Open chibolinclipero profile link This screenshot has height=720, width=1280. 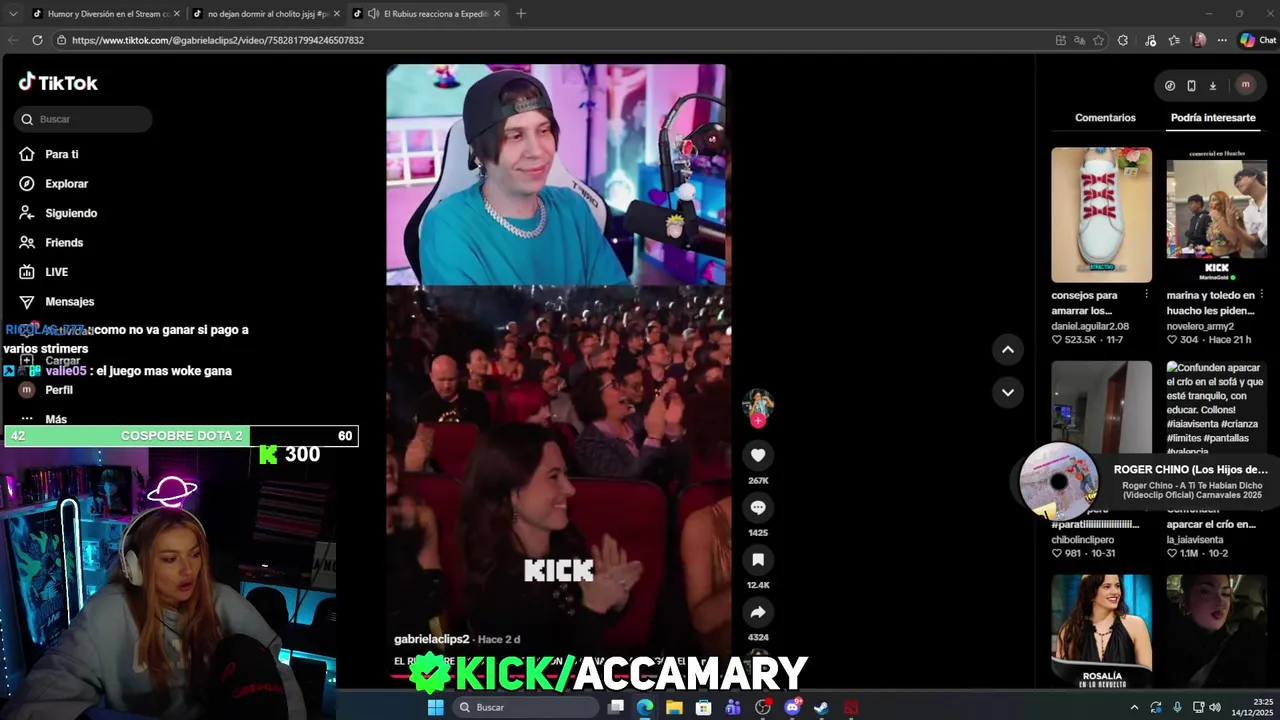pyautogui.click(x=1082, y=540)
